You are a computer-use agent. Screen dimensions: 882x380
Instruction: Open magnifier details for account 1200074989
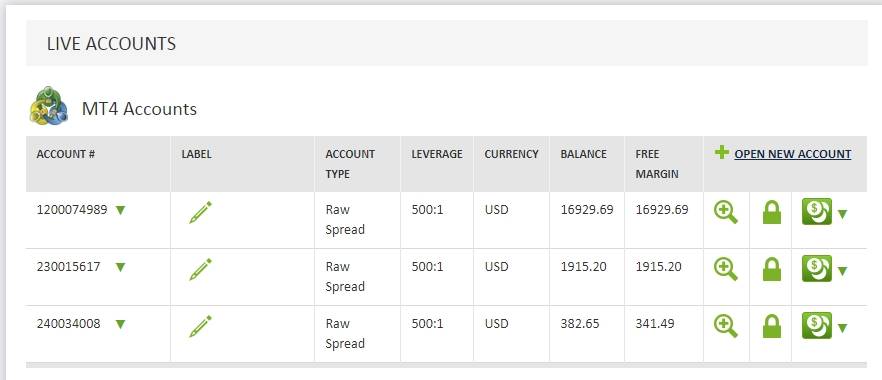726,213
